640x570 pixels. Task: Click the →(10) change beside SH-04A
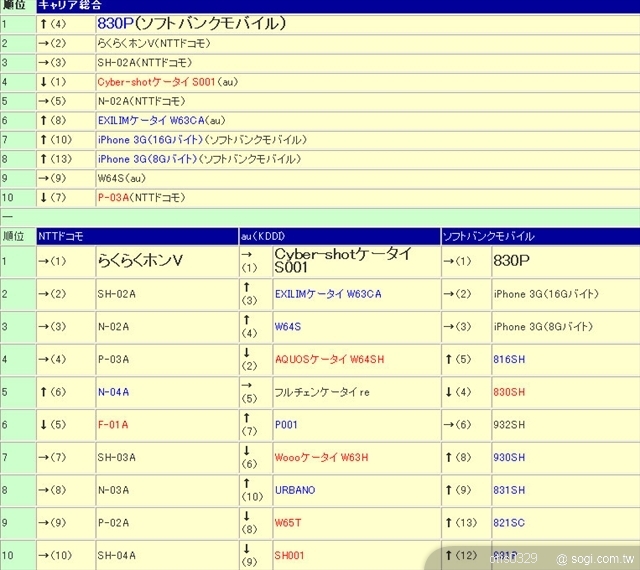click(55, 555)
